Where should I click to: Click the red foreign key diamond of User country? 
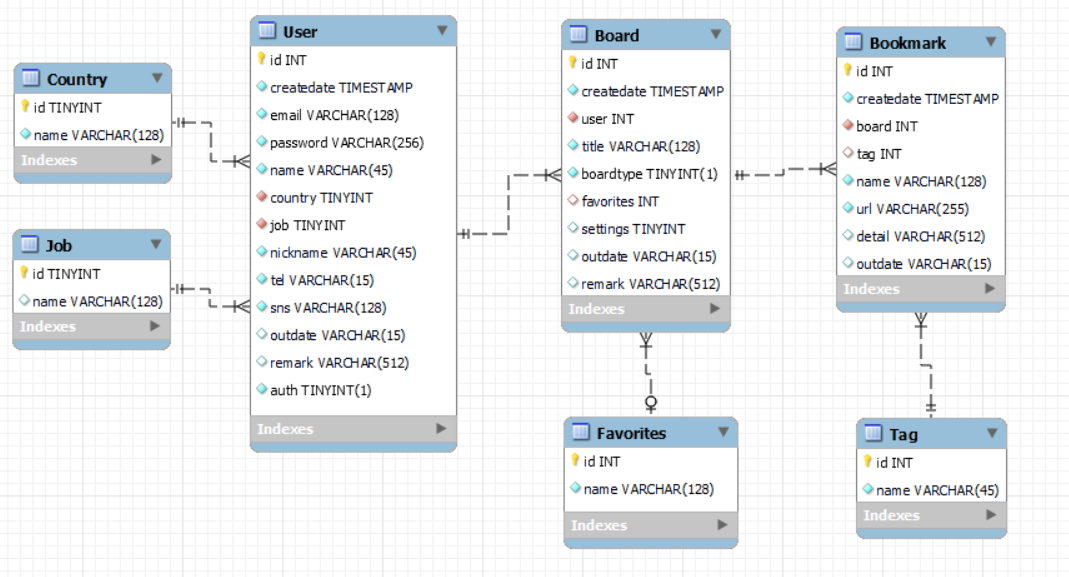coord(262,196)
